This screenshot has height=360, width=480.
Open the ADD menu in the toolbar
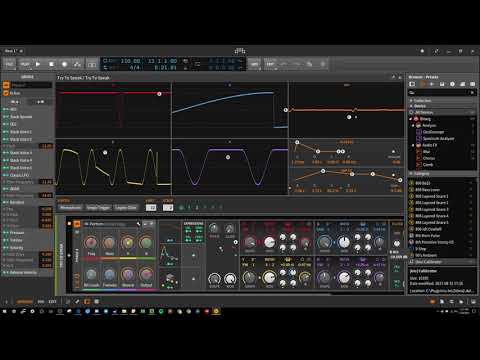[255, 64]
